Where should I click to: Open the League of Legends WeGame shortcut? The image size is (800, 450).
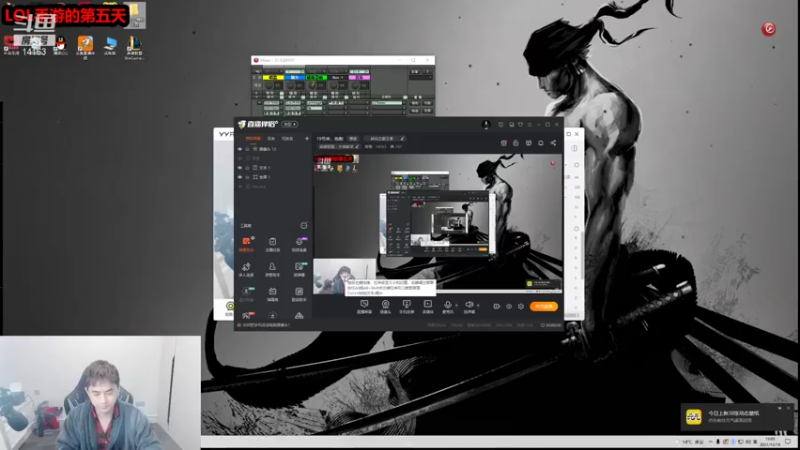(134, 47)
